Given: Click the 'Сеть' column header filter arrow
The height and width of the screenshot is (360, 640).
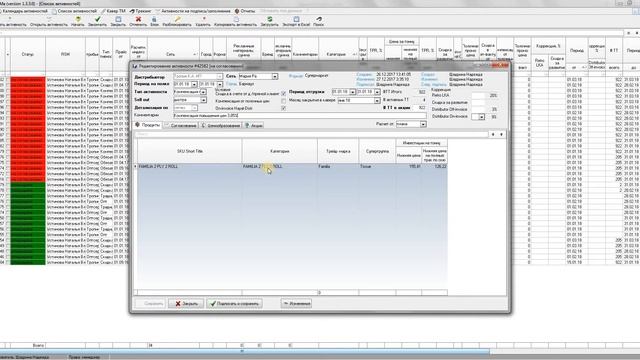Looking at the screenshot, I should point(195,55).
